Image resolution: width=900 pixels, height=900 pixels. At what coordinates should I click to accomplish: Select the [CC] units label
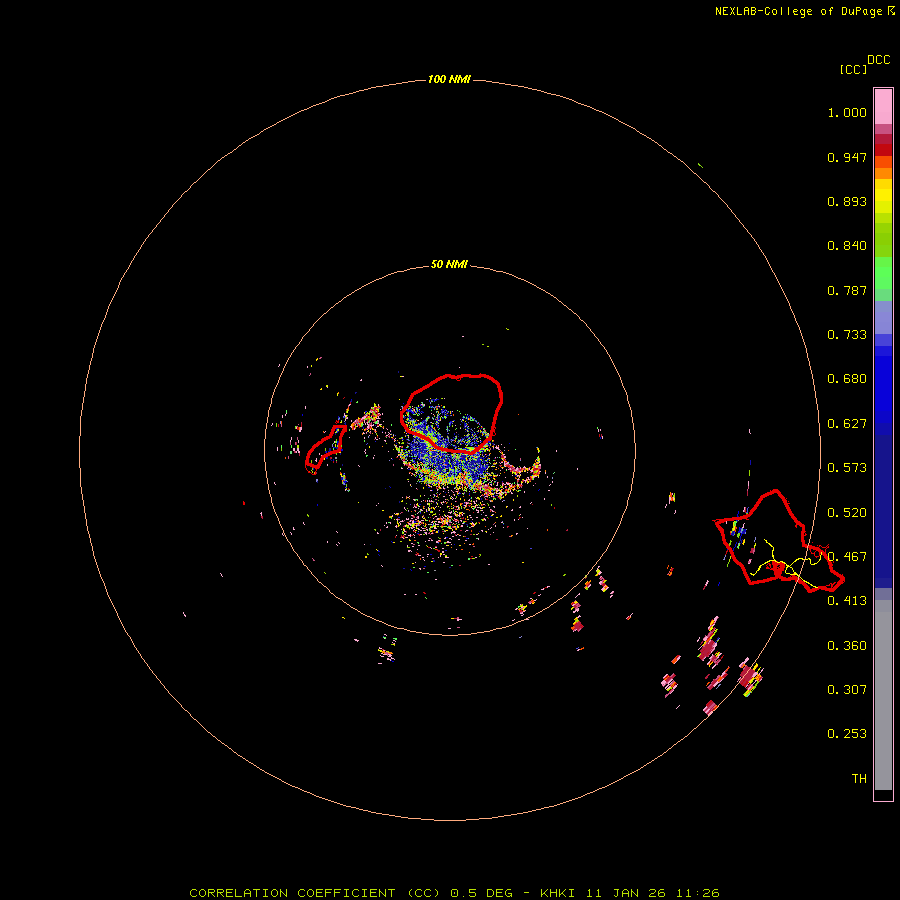[853, 69]
